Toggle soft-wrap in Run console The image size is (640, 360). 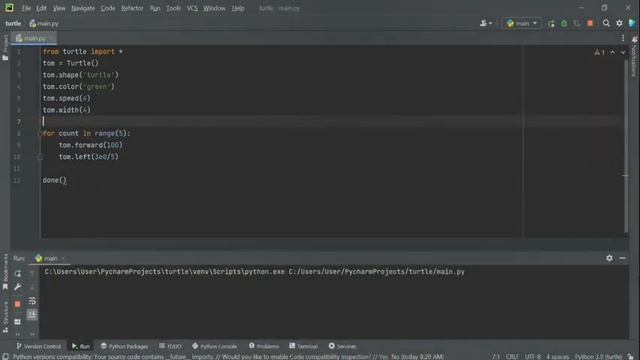(x=32, y=301)
